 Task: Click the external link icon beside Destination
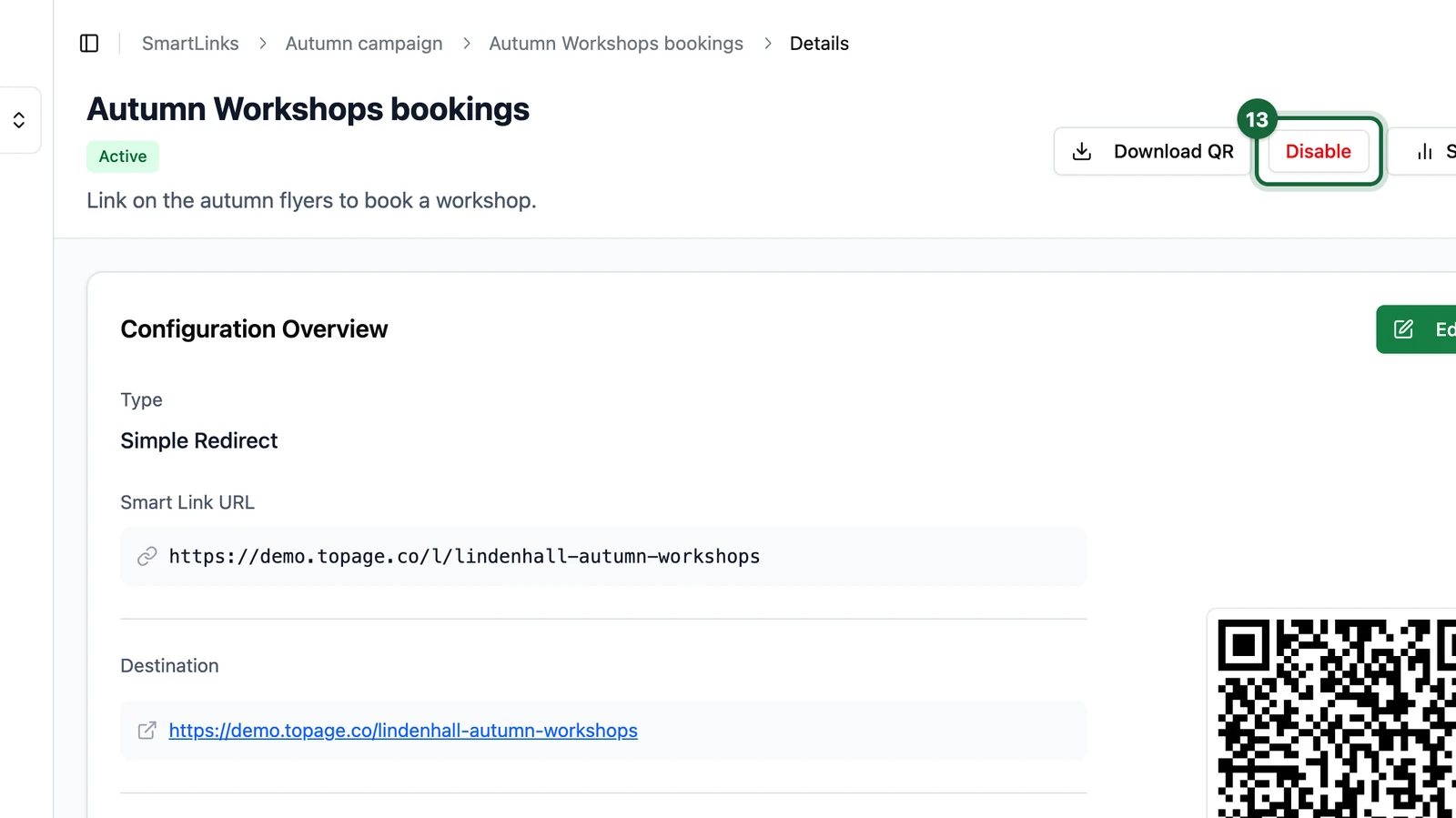147,731
